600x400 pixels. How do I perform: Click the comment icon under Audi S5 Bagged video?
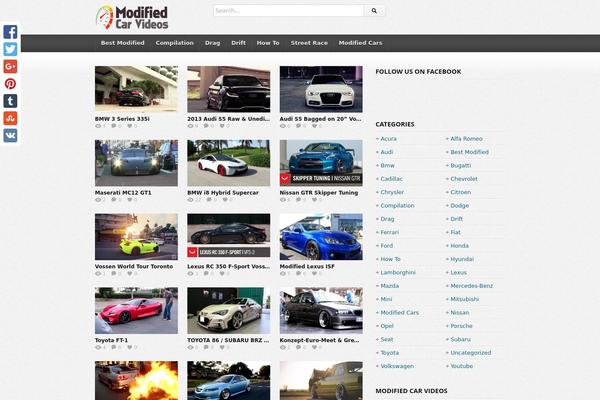coord(298,126)
